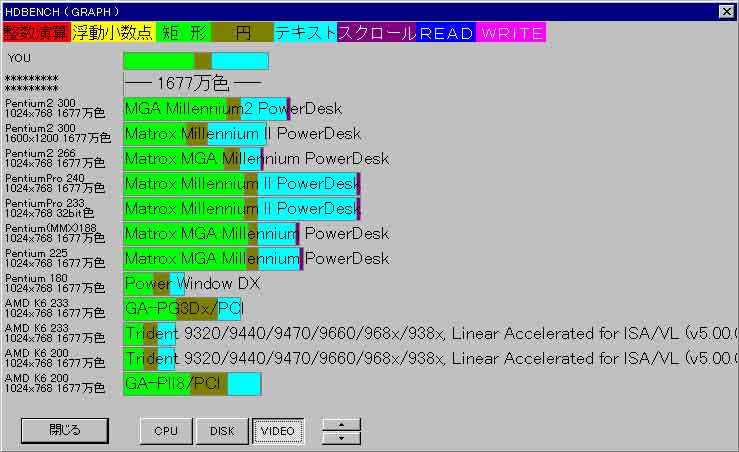The height and width of the screenshot is (452, 739).
Task: Select the blue READ legend swatch
Action: tap(446, 33)
